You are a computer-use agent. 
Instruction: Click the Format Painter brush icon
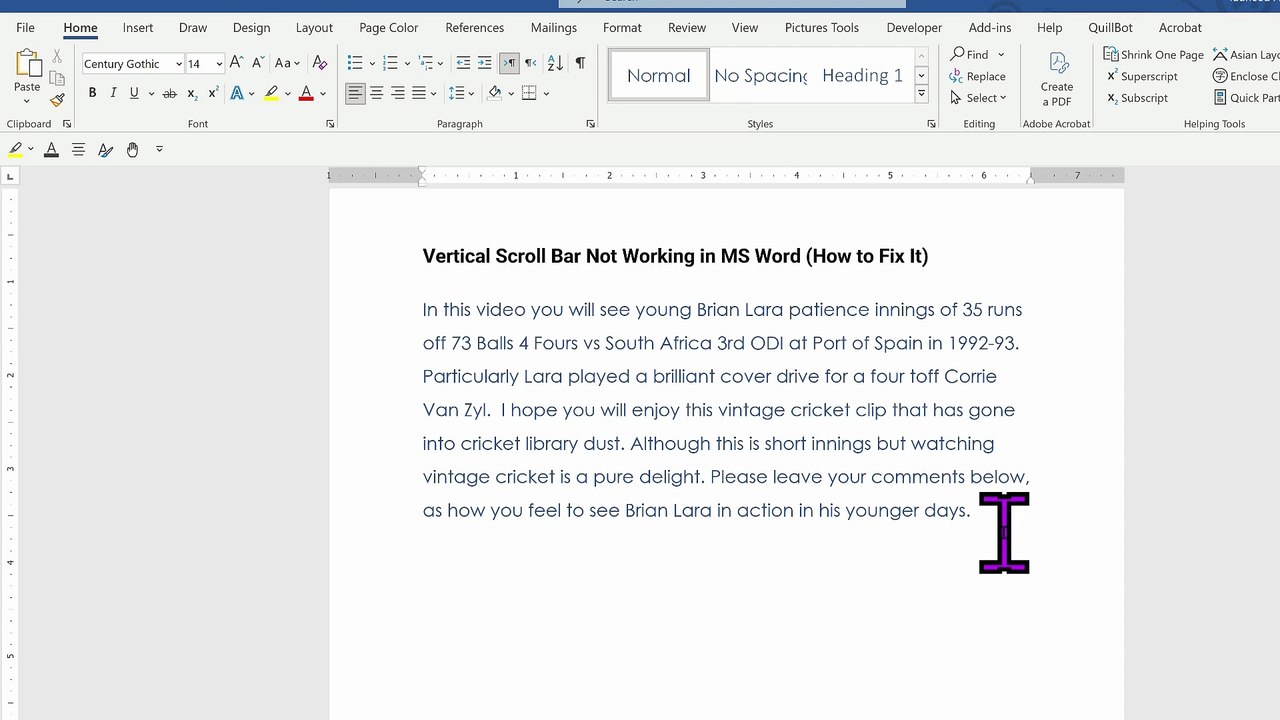tap(57, 100)
